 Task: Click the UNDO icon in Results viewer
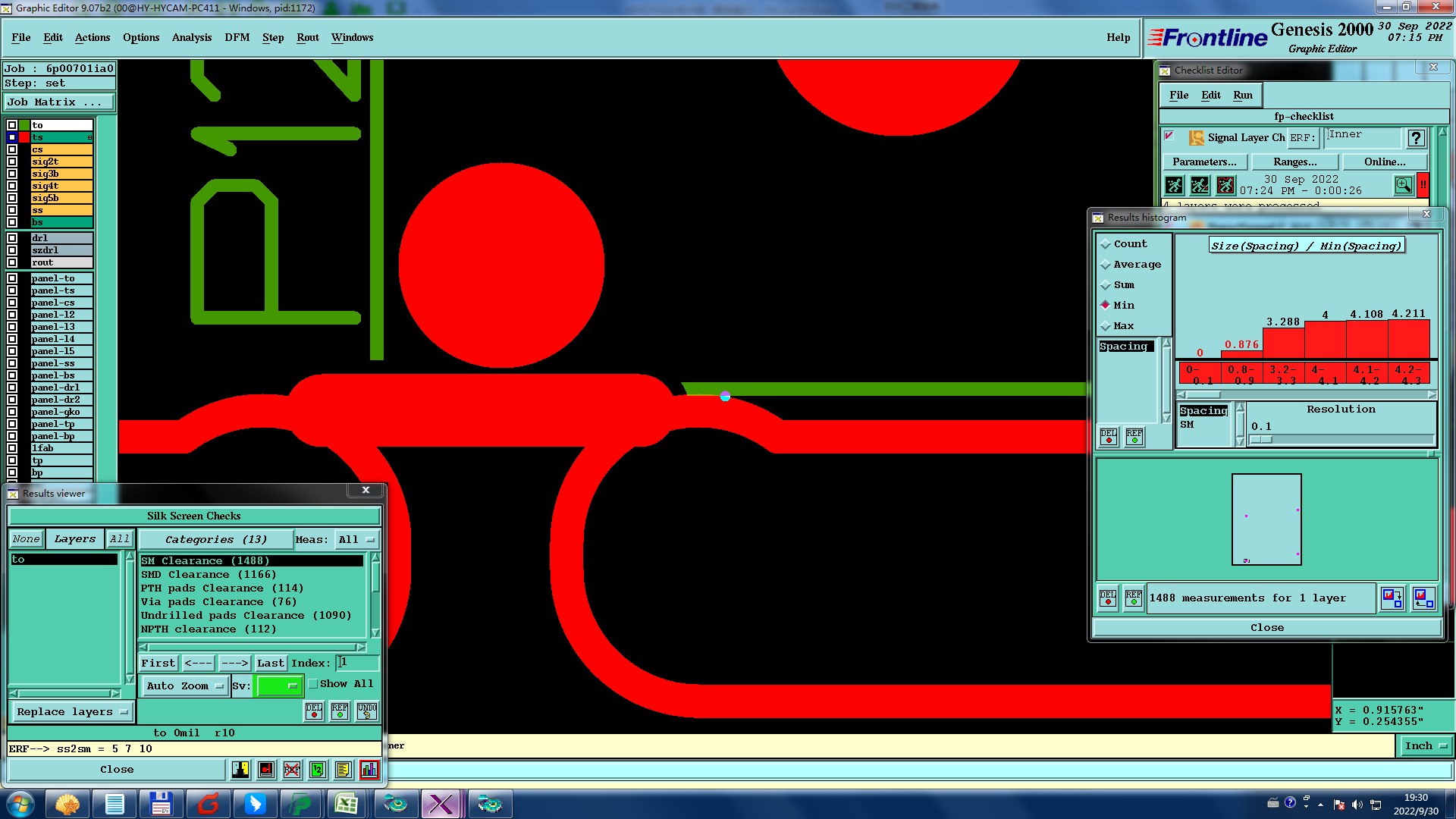click(367, 711)
